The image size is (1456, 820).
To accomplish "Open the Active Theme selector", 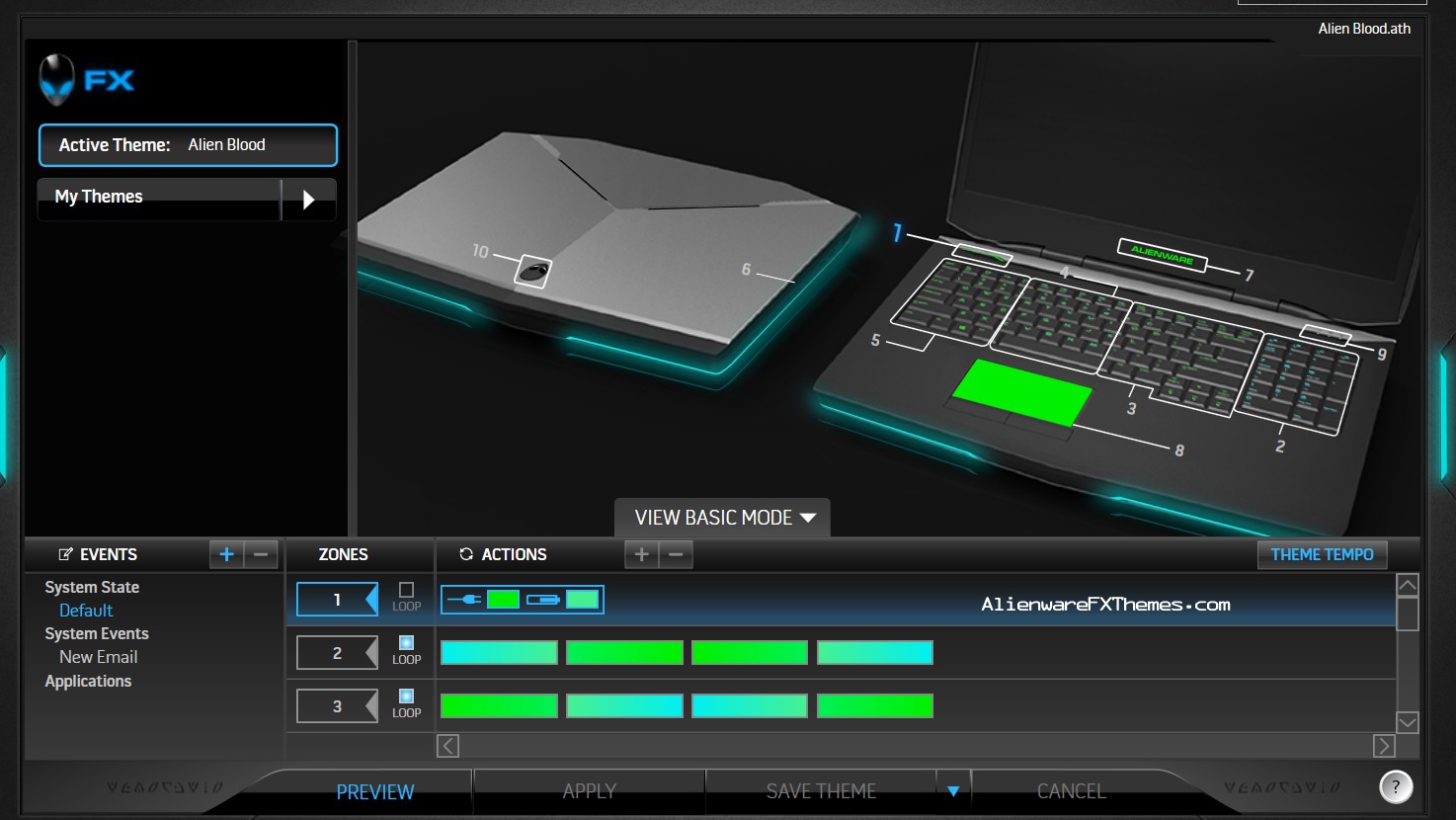I will [188, 145].
